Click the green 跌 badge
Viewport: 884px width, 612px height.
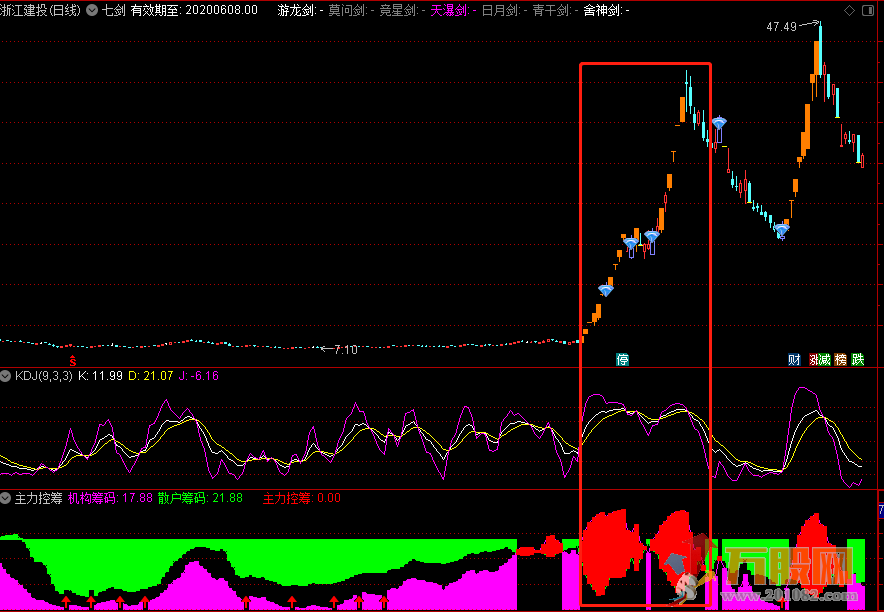858,360
